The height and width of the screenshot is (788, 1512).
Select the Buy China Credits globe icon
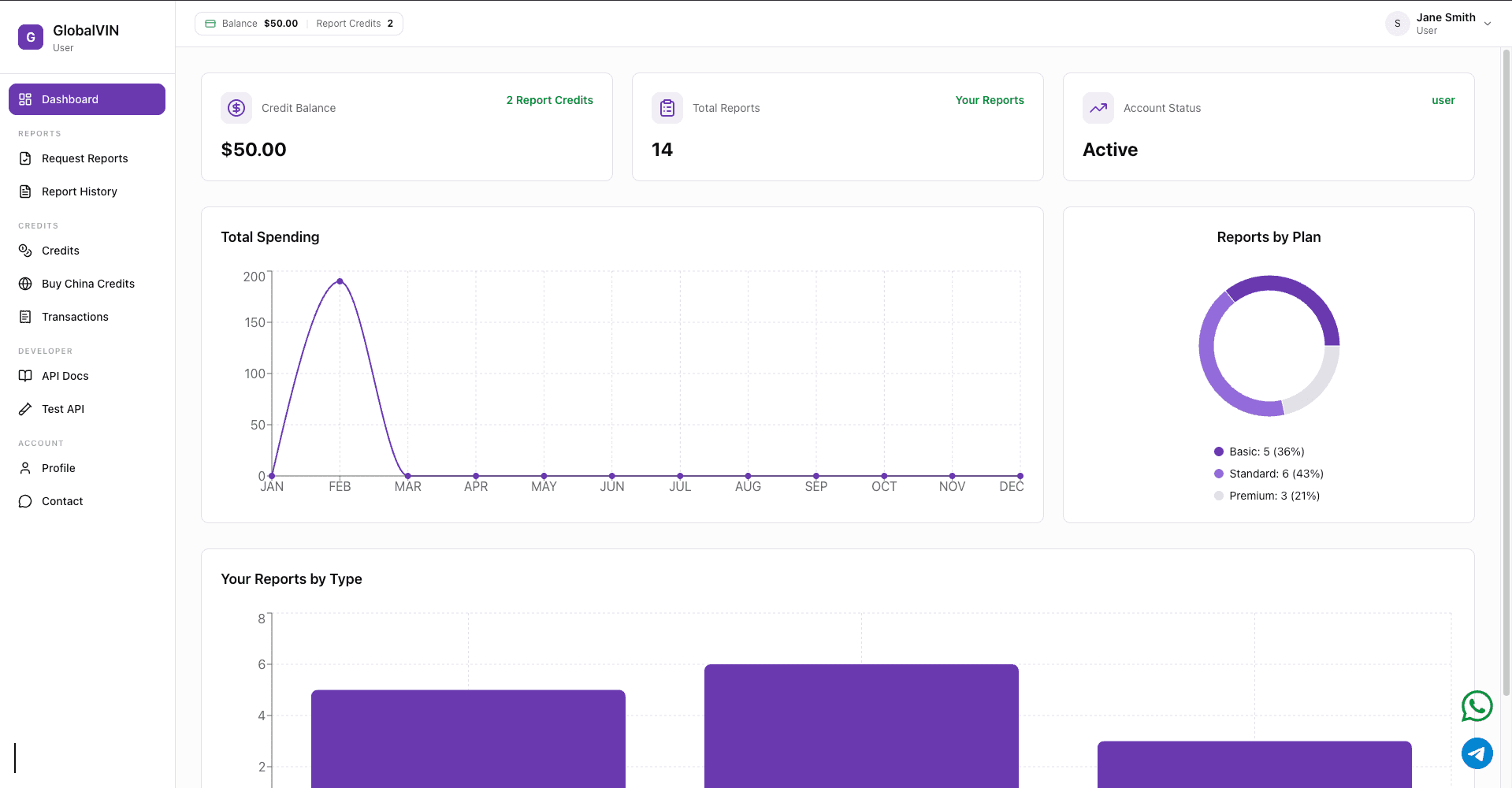tap(26, 283)
